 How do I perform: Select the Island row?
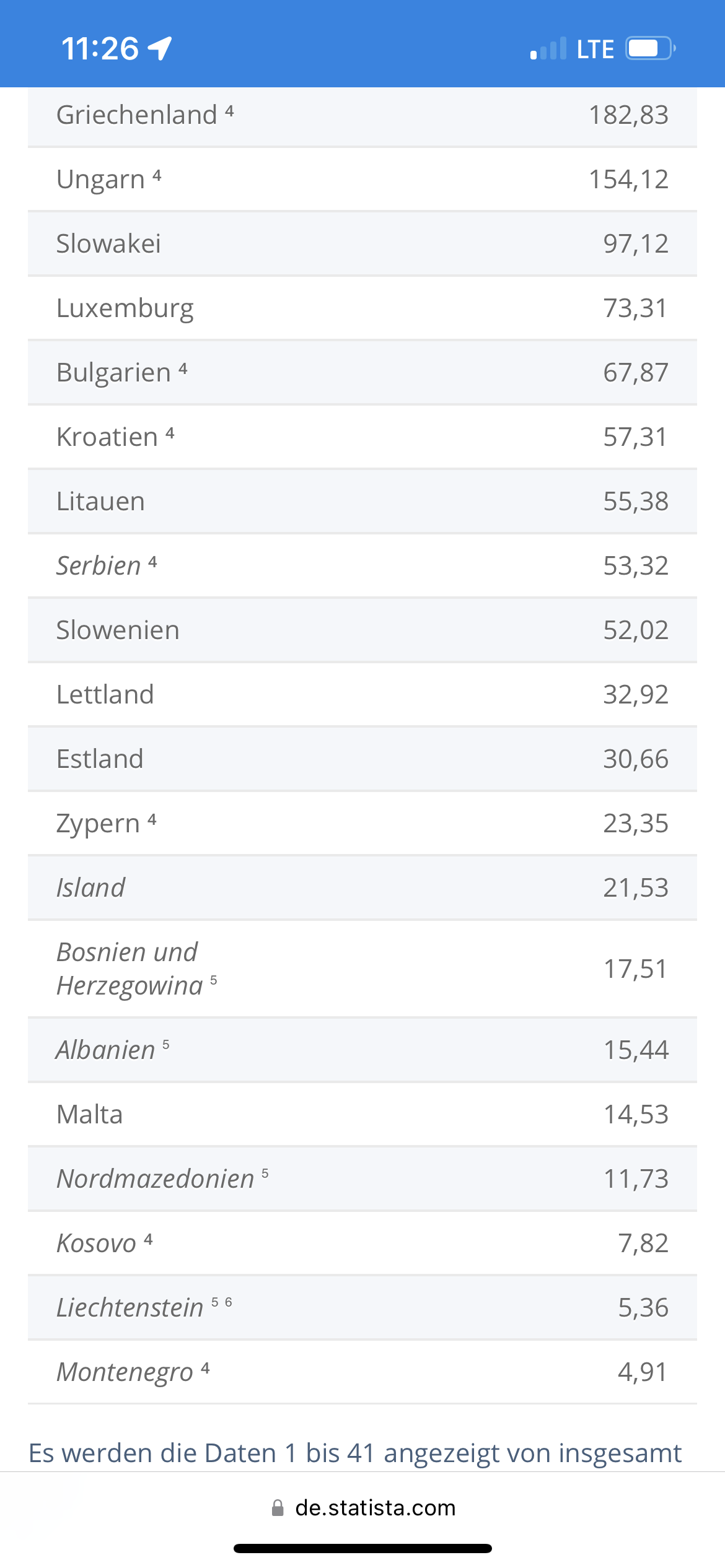click(x=362, y=888)
